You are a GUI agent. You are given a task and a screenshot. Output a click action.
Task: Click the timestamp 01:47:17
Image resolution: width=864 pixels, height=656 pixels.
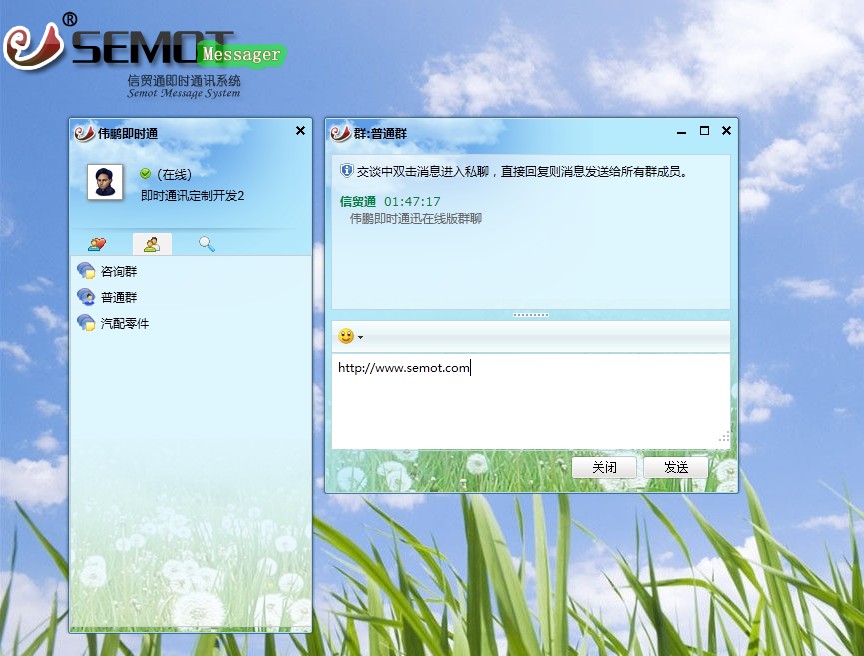412,202
